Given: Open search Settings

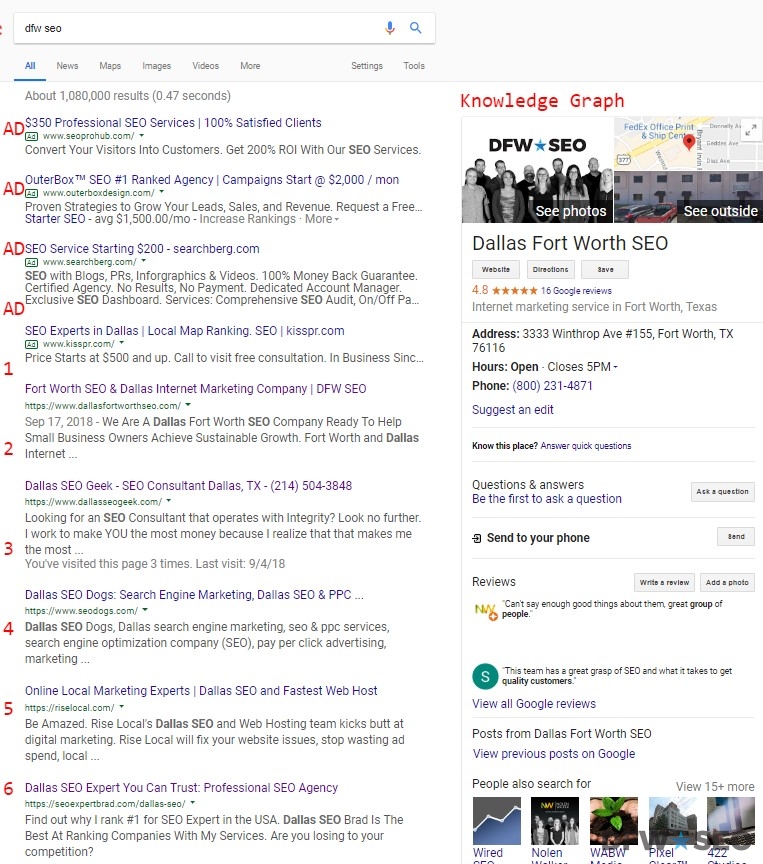Looking at the screenshot, I should (x=367, y=66).
